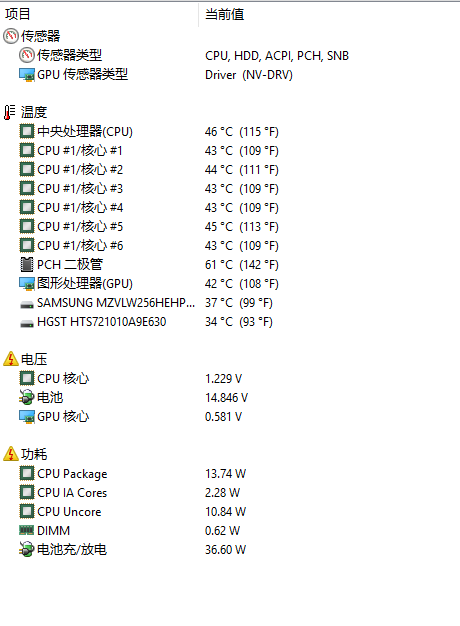The width and height of the screenshot is (460, 626).
Task: Click the 电压 warning icon
Action: pyautogui.click(x=11, y=359)
